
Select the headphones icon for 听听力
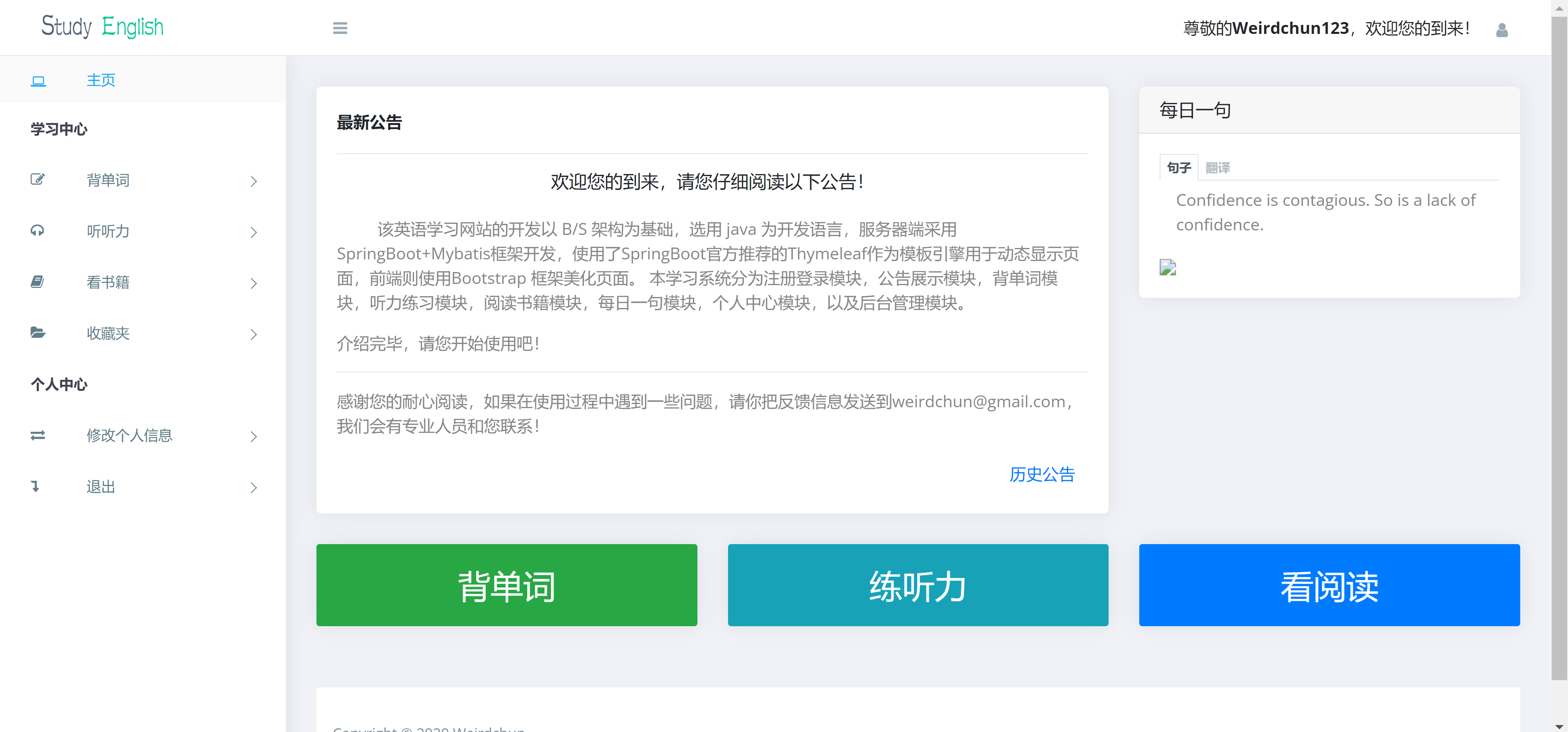38,231
